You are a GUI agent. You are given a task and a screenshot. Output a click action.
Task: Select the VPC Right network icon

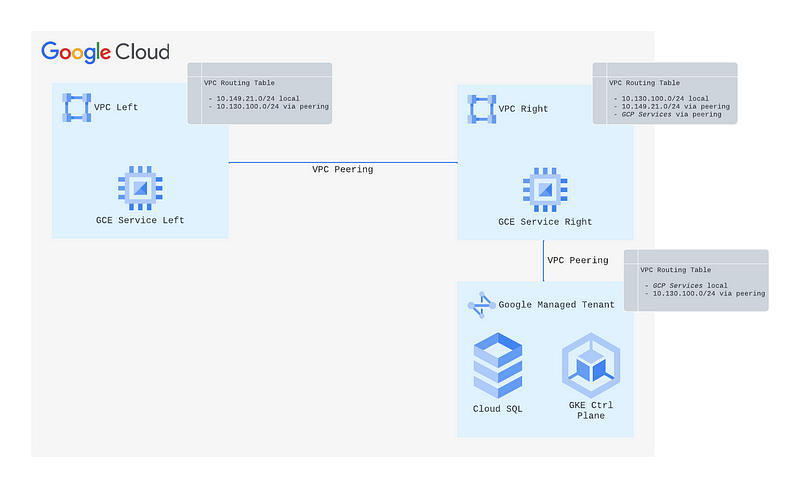(482, 109)
